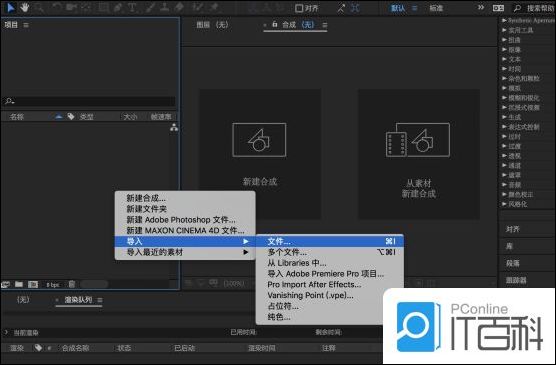Image resolution: width=556 pixels, height=365 pixels.
Task: Select the Selection arrow tool
Action: coord(11,7)
